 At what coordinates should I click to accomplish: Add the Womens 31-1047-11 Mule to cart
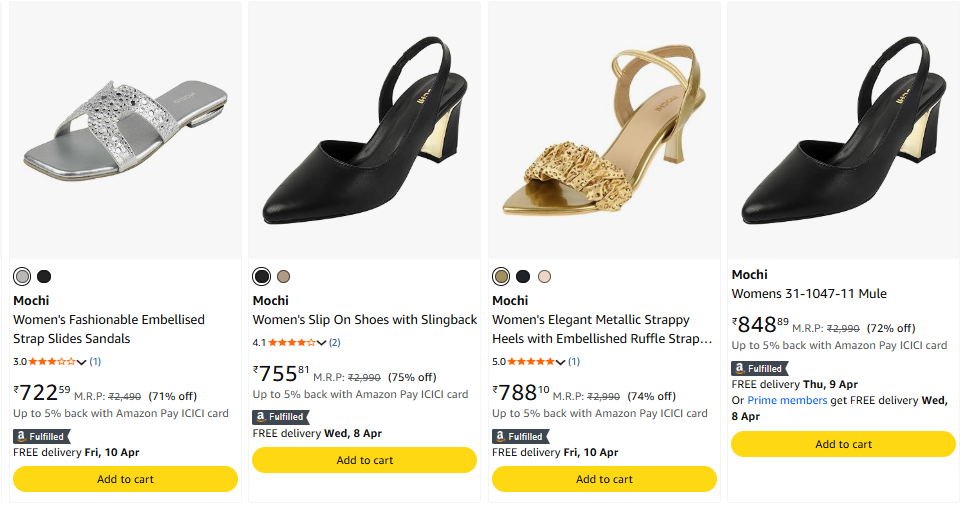click(x=843, y=444)
